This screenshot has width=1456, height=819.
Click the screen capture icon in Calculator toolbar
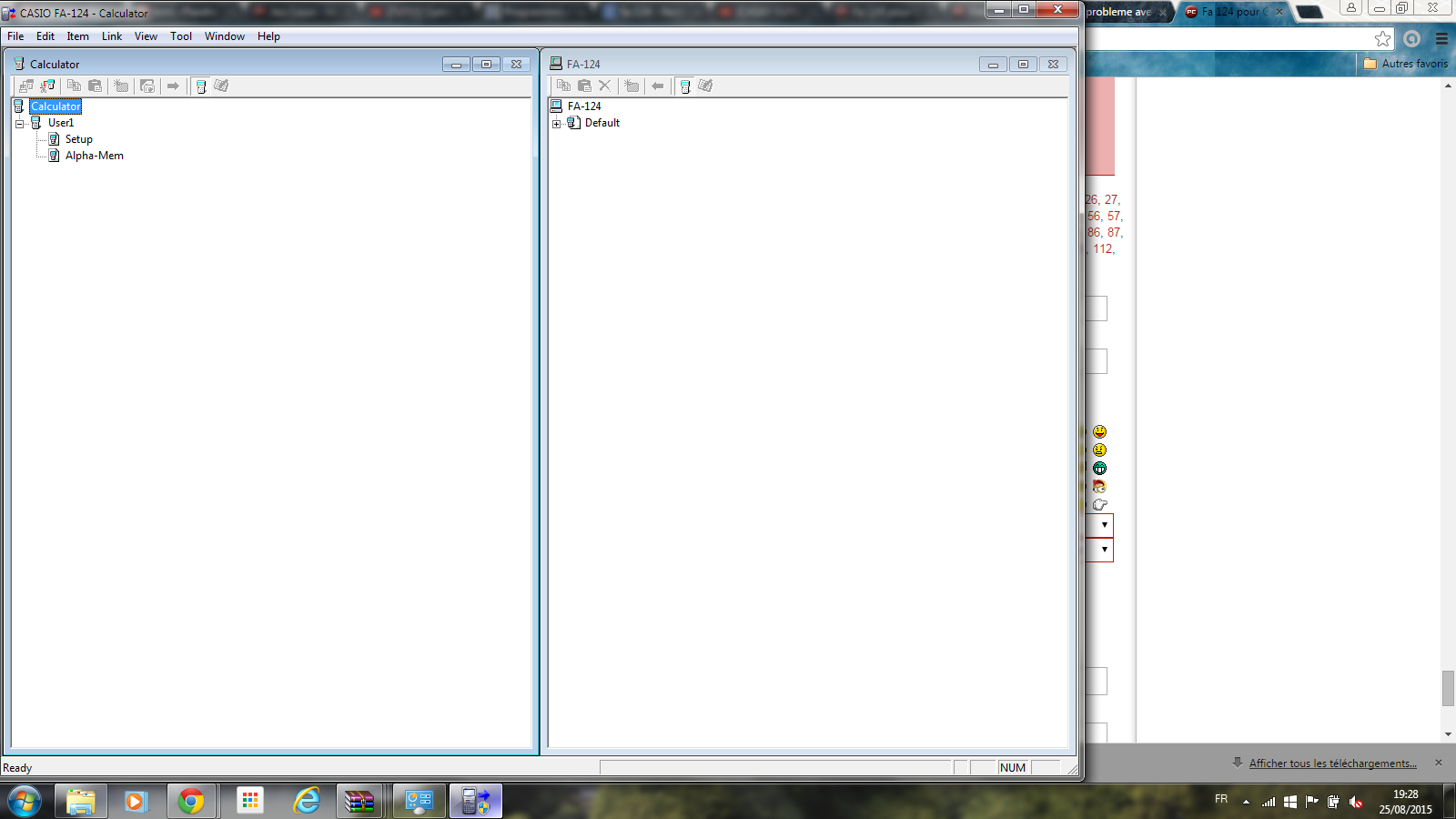point(147,86)
